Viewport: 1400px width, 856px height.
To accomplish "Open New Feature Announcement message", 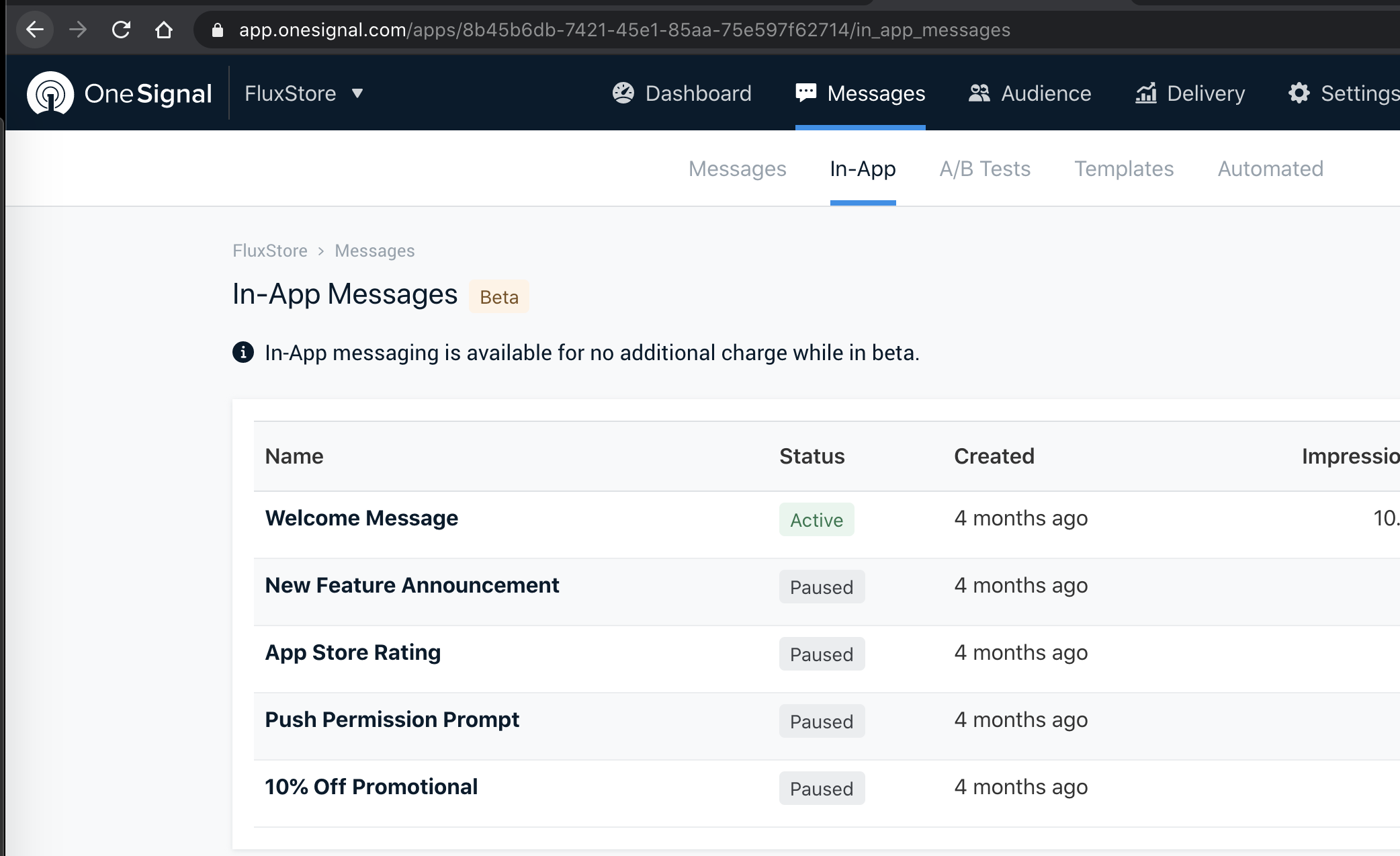I will pyautogui.click(x=412, y=585).
